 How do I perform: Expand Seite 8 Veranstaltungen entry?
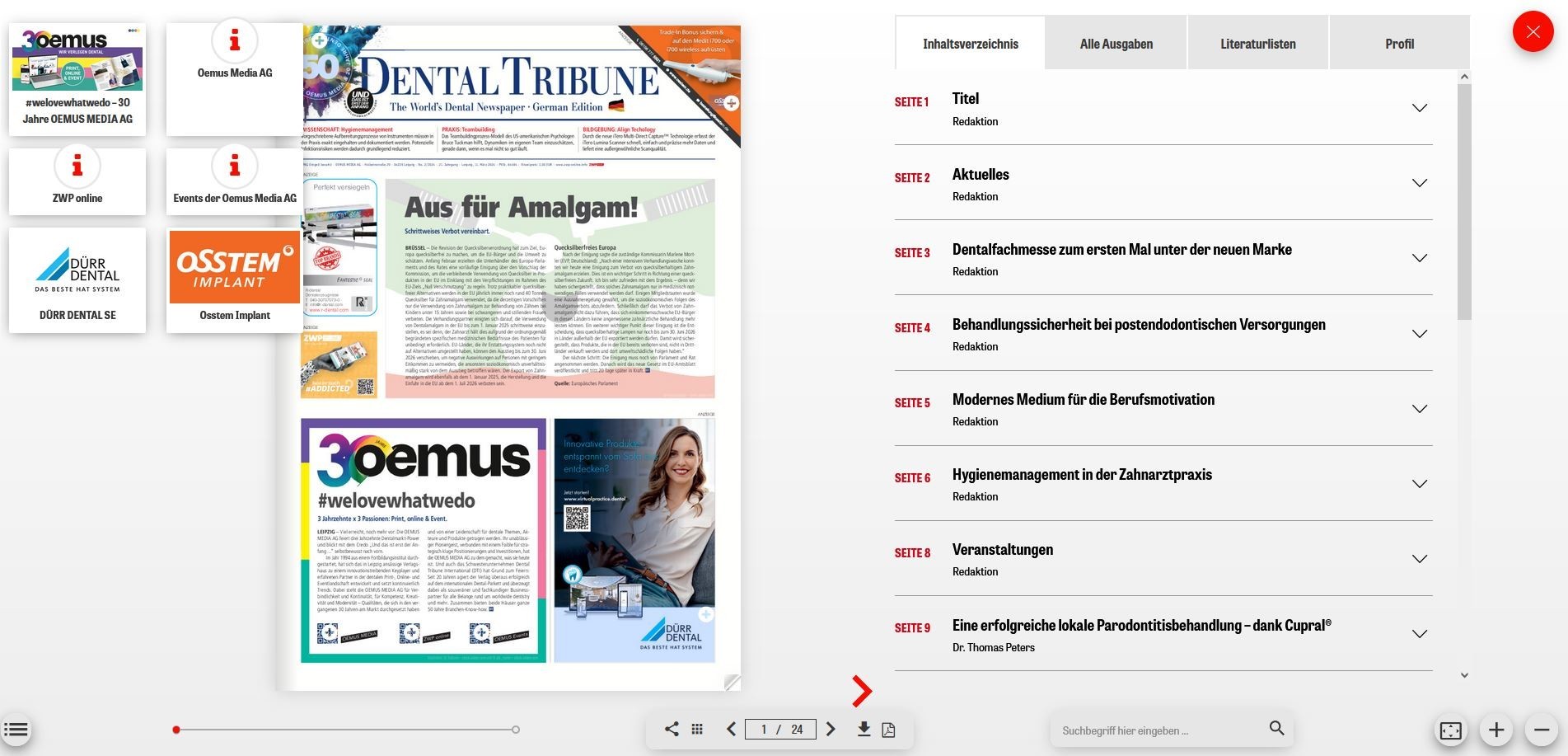(x=1419, y=559)
